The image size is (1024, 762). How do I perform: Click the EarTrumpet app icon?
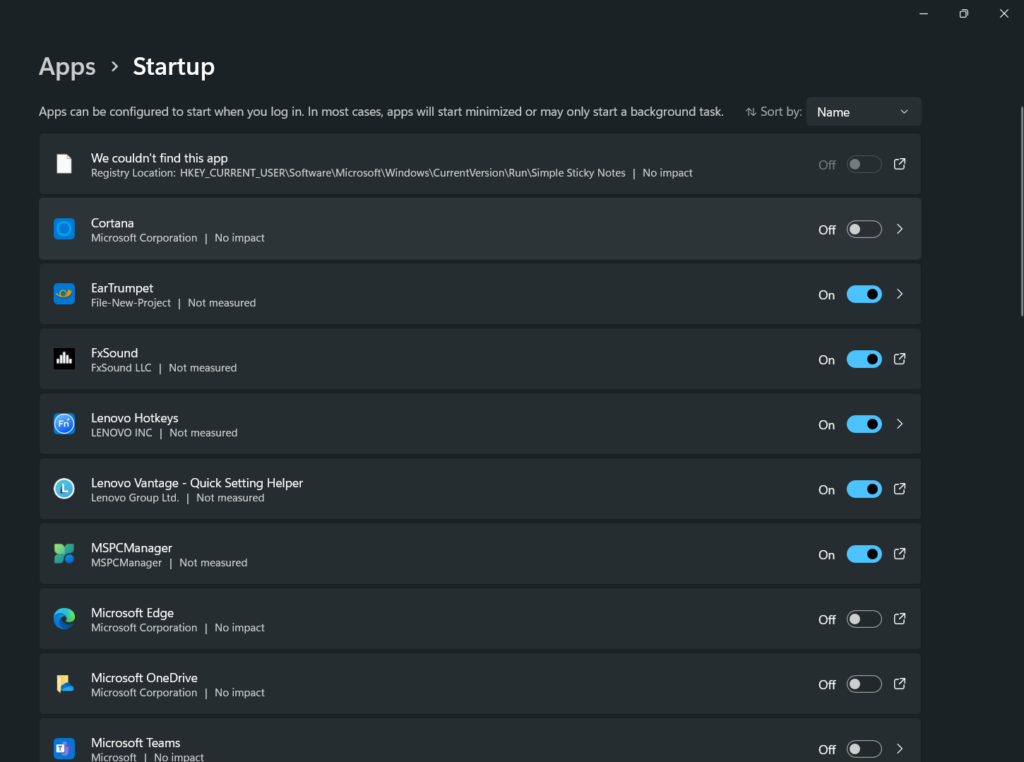tap(64, 294)
